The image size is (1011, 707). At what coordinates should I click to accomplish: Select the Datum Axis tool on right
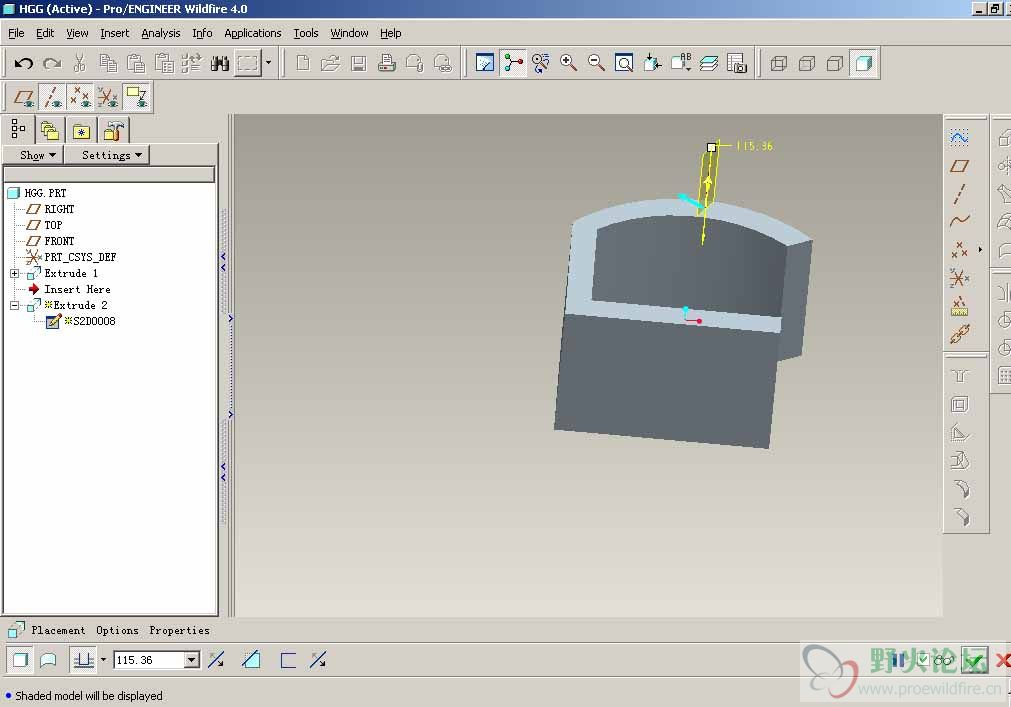pos(959,193)
